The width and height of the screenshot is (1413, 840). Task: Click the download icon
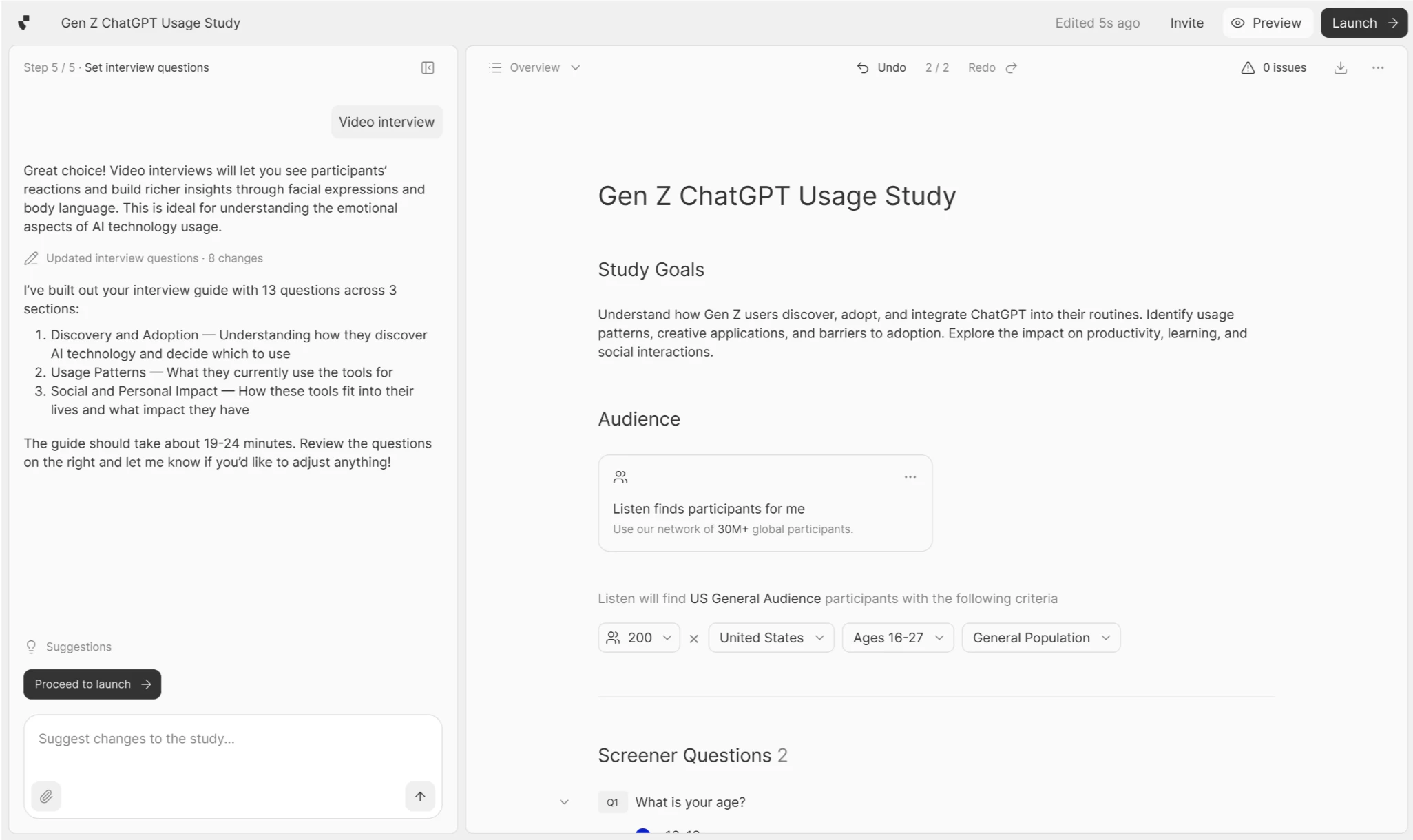1340,67
